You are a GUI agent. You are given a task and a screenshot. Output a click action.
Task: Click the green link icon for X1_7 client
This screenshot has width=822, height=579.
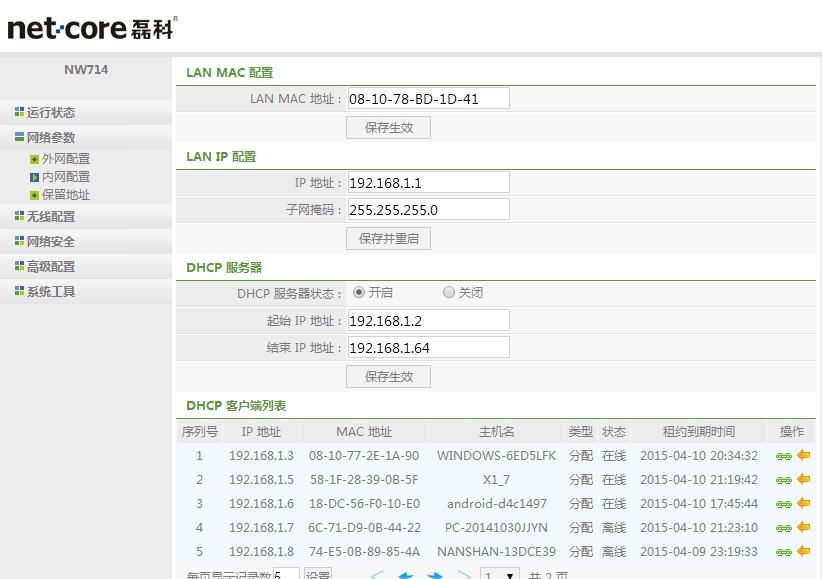(784, 480)
